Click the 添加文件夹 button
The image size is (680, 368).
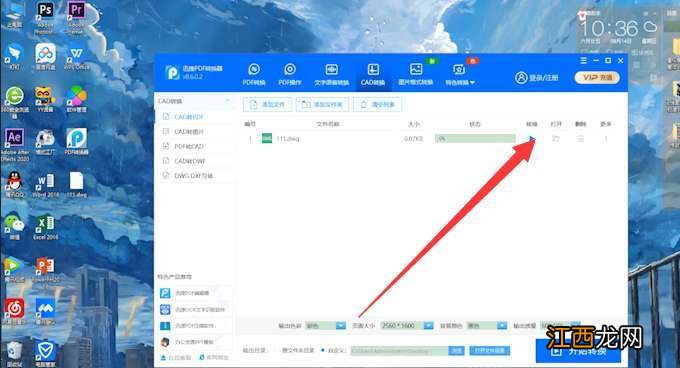tap(322, 104)
